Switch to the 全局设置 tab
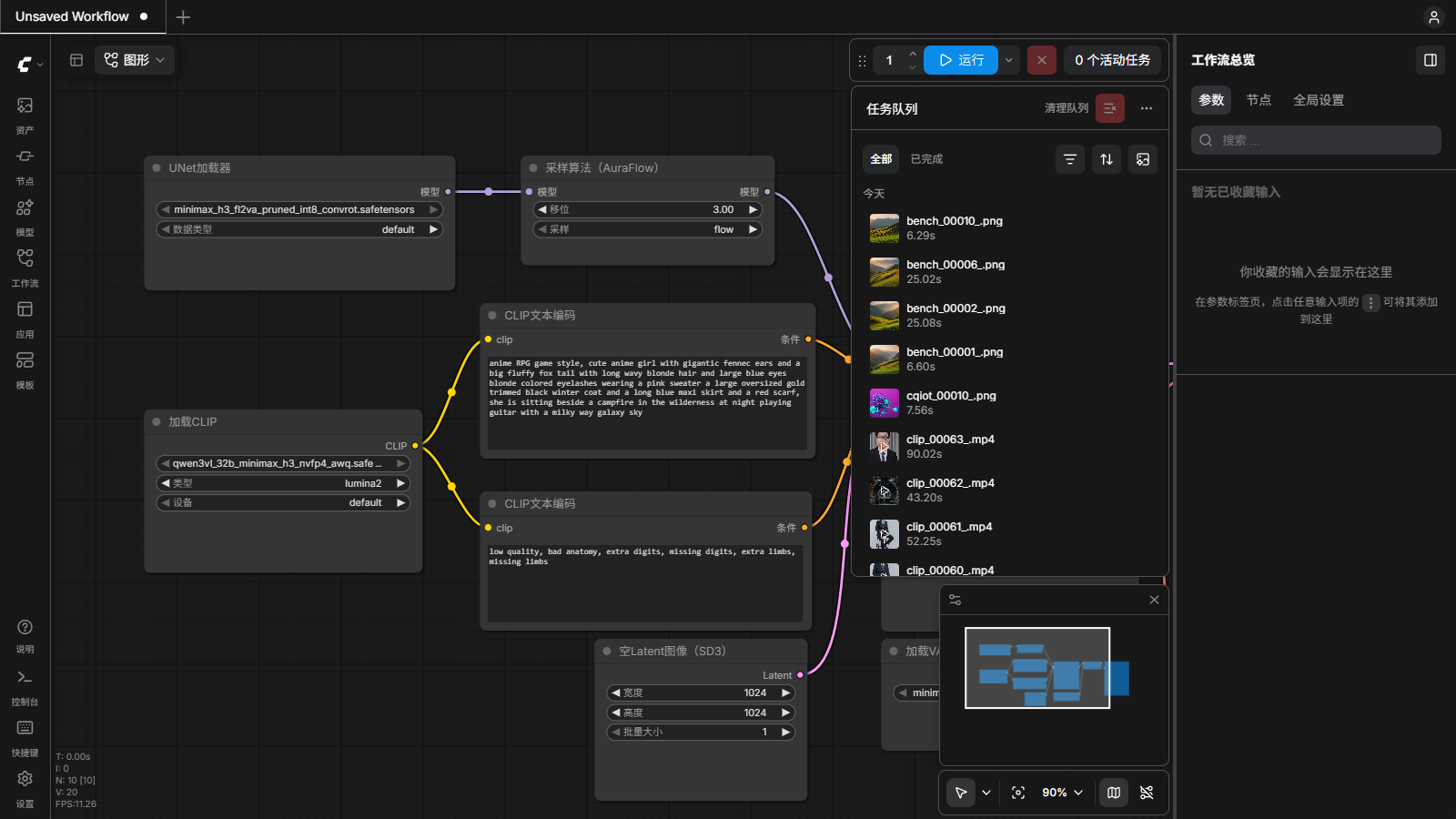 (1319, 100)
